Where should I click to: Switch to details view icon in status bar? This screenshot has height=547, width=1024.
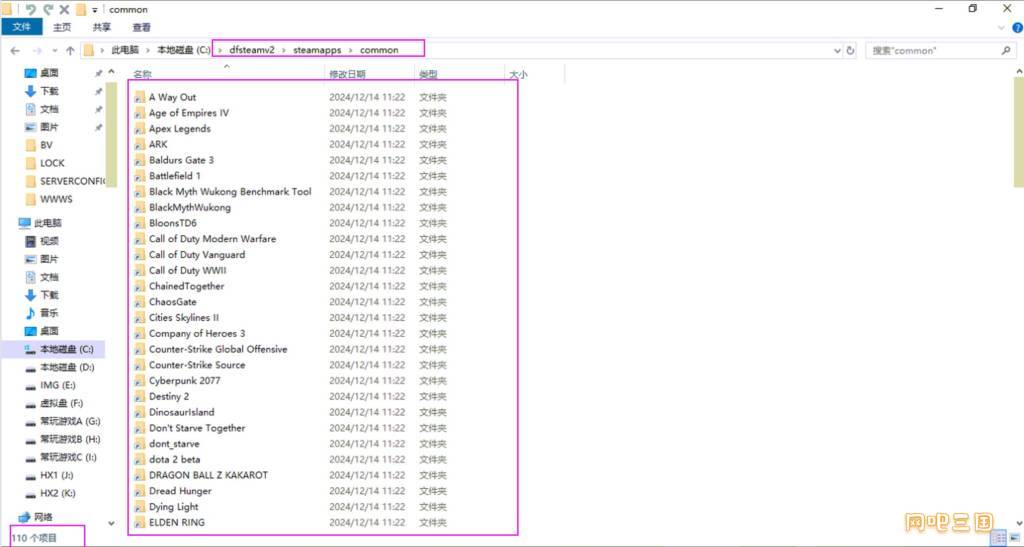point(999,539)
